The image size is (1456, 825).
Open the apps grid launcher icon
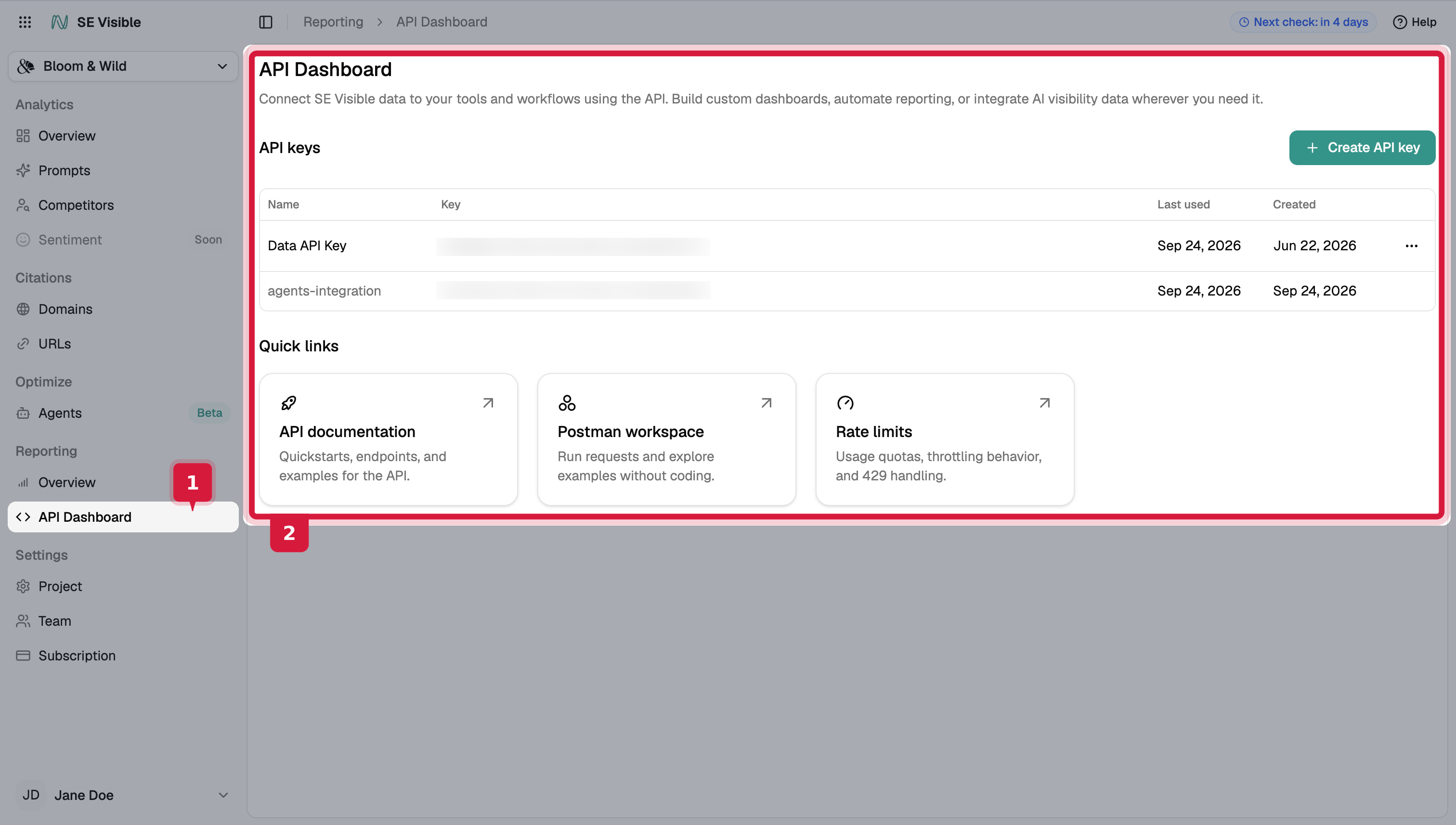coord(25,22)
